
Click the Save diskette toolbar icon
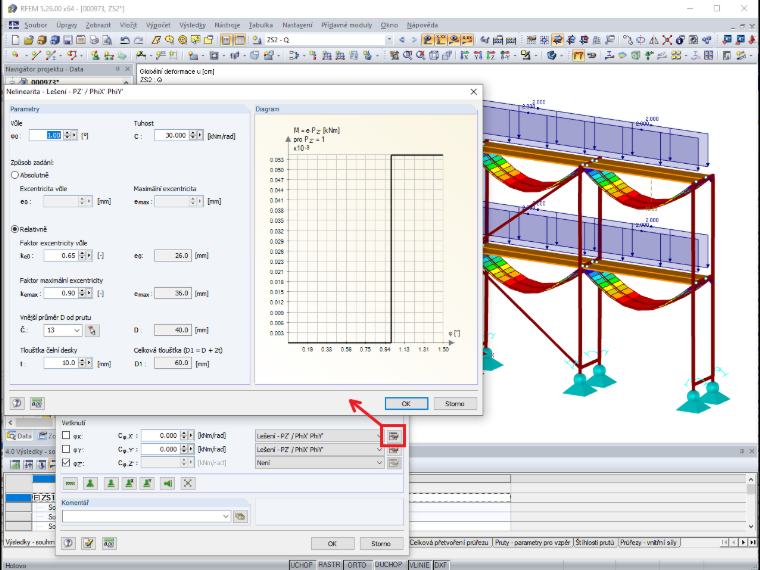tap(68, 40)
